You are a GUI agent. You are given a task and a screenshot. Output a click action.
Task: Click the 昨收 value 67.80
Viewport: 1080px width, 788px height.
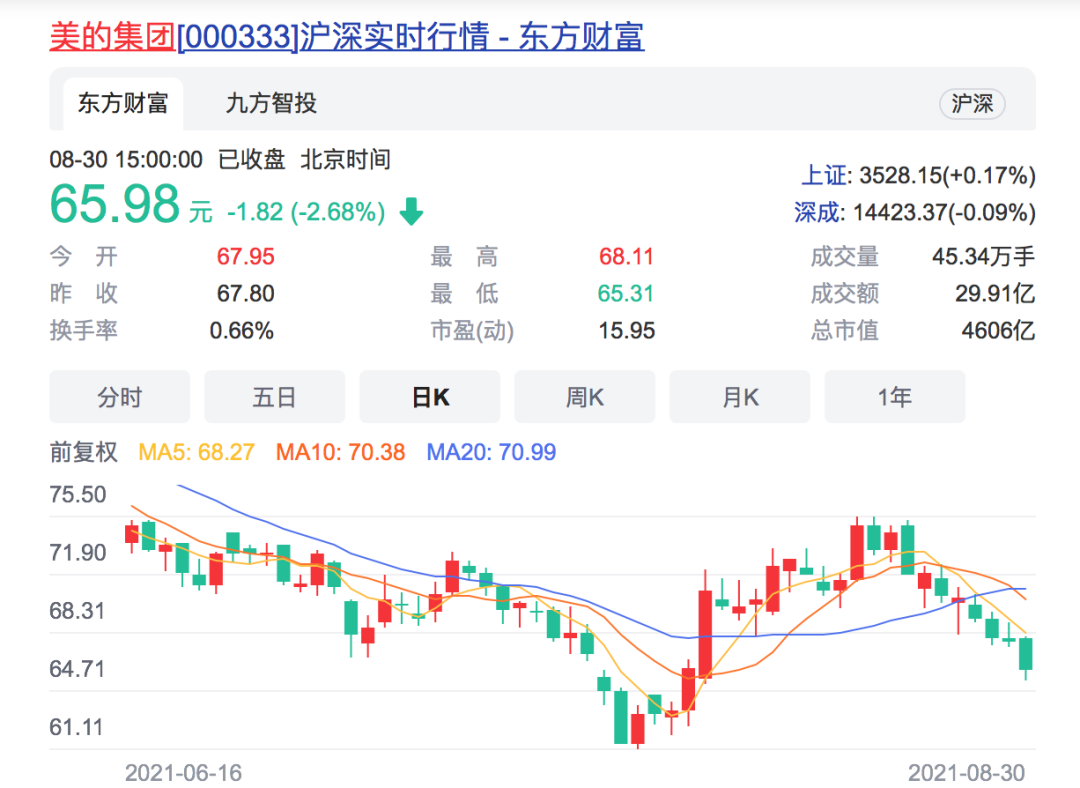245,293
